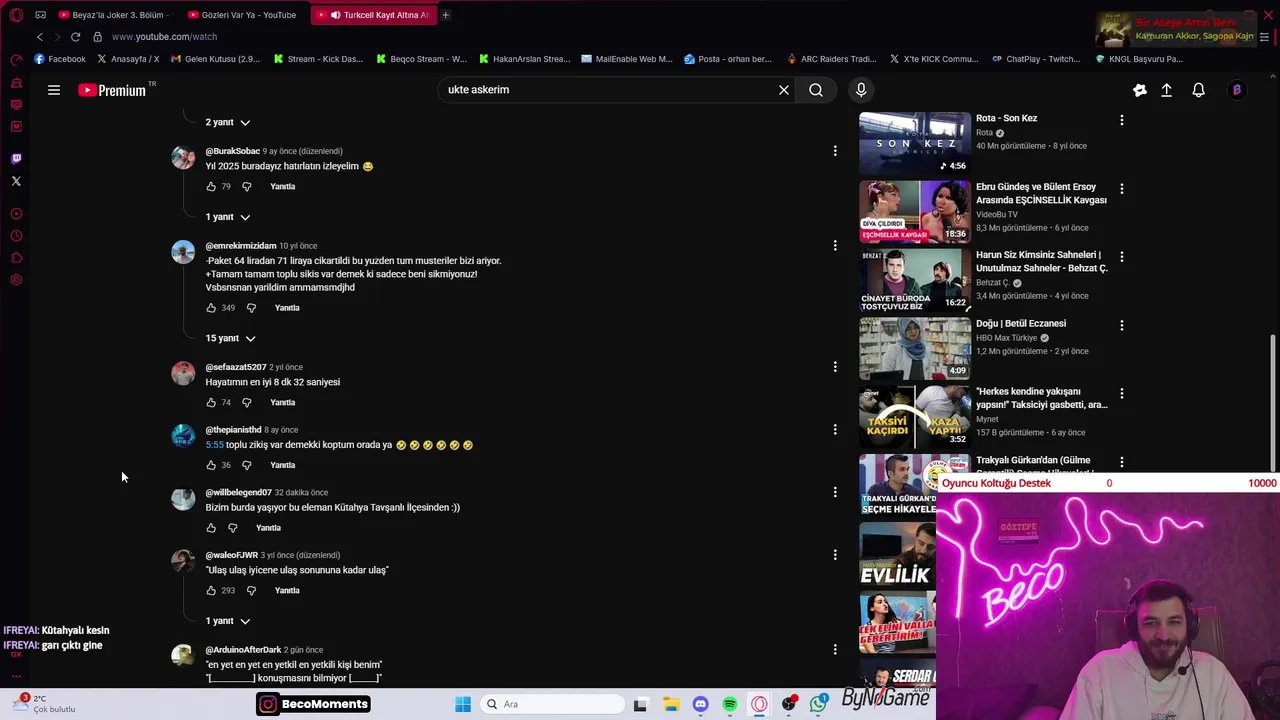Activate voice search microphone

click(x=861, y=90)
